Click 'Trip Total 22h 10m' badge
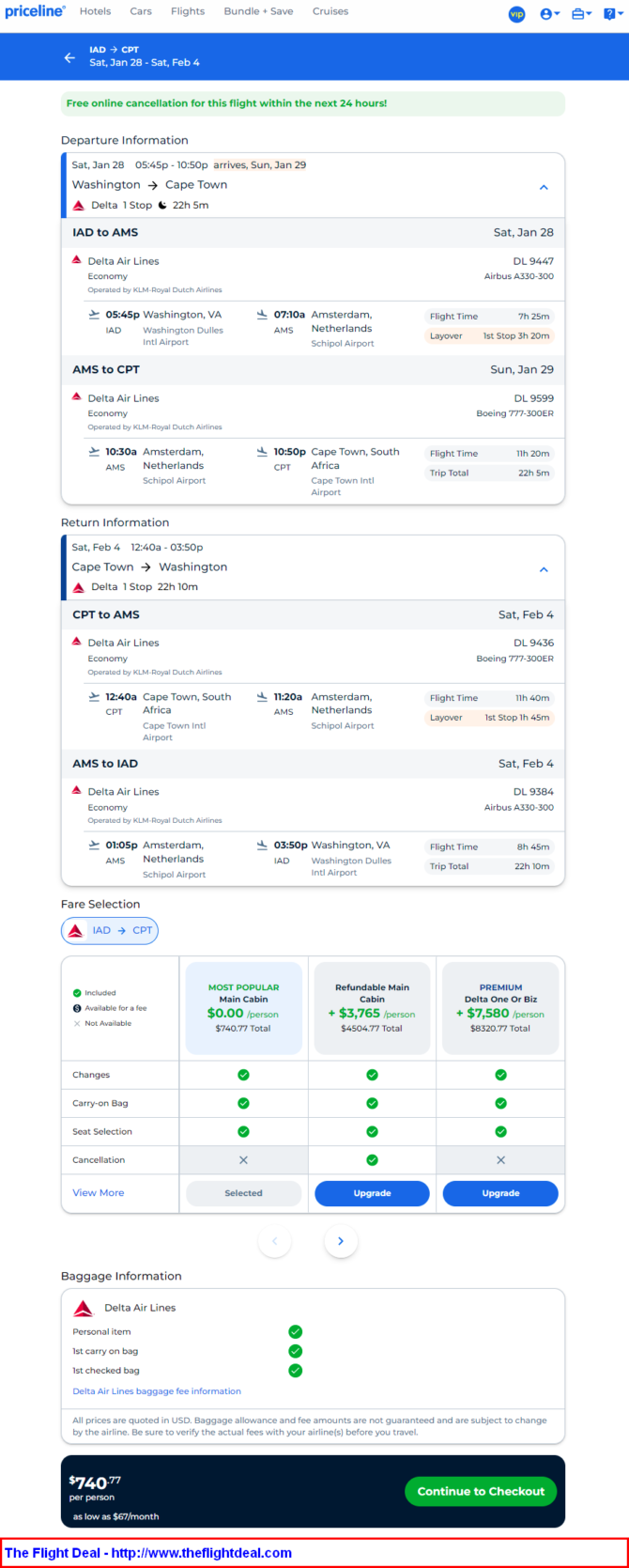 point(489,866)
